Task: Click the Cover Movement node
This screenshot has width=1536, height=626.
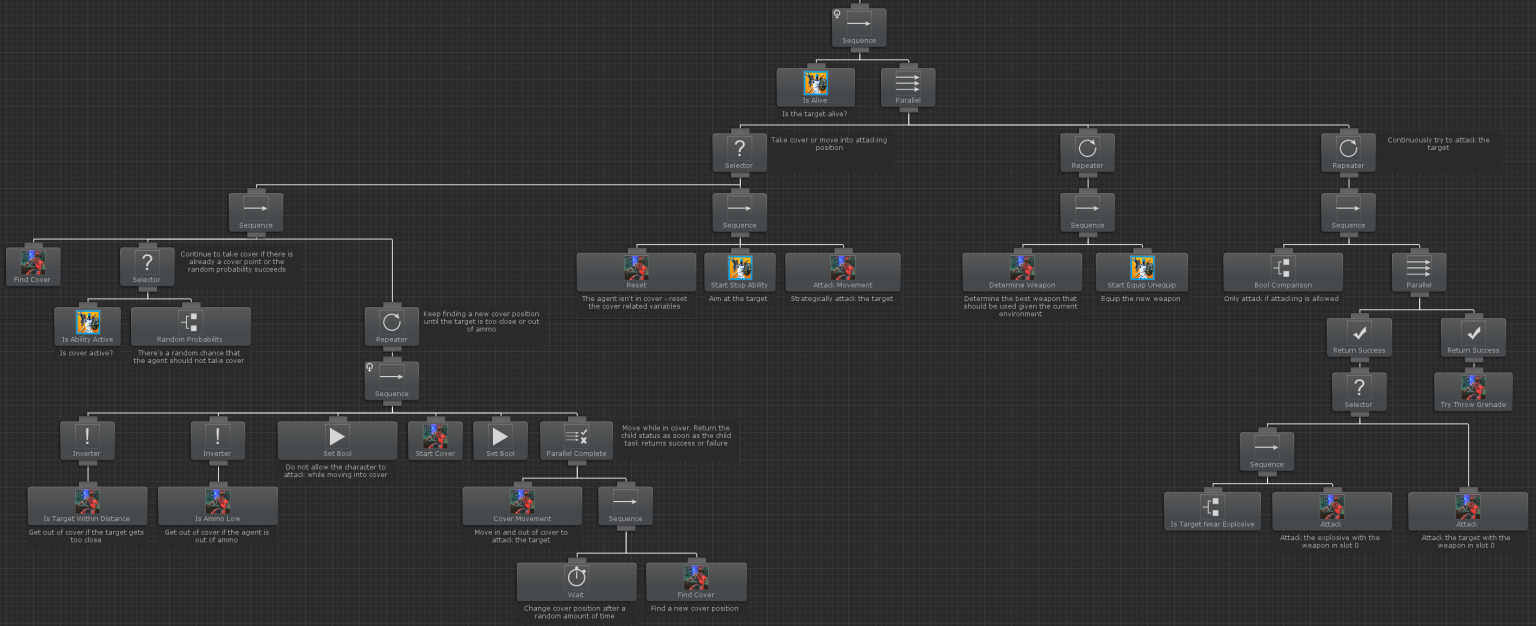Action: pos(522,506)
